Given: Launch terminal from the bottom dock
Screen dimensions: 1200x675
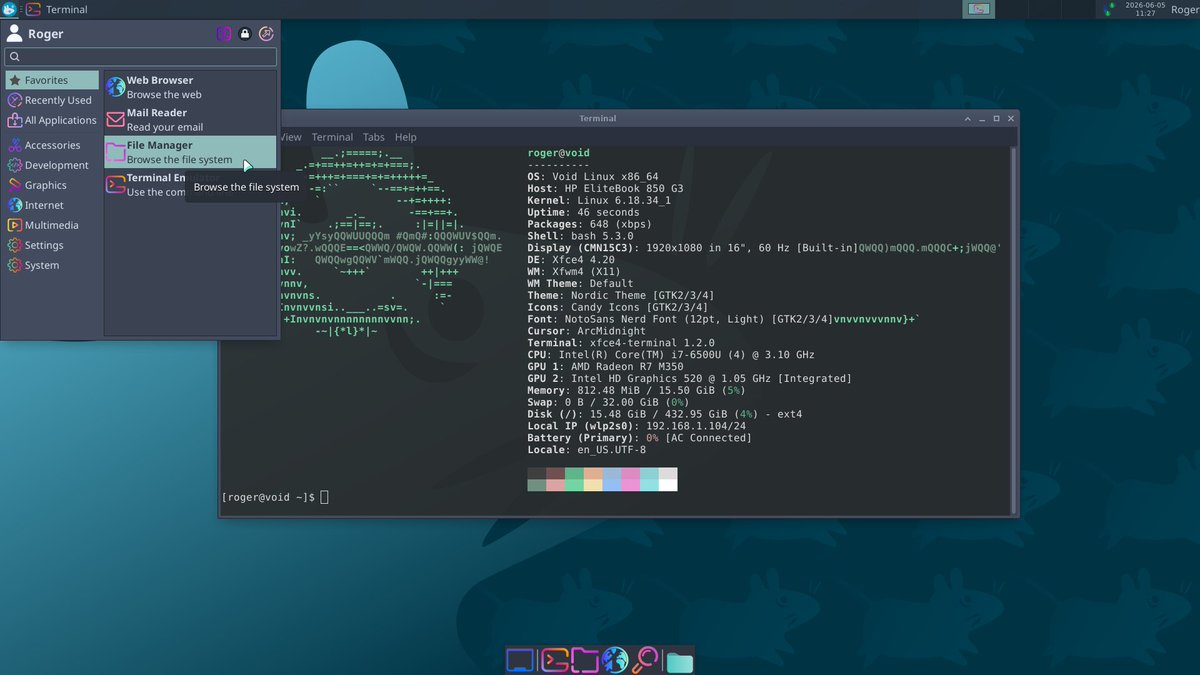Looking at the screenshot, I should [x=554, y=660].
